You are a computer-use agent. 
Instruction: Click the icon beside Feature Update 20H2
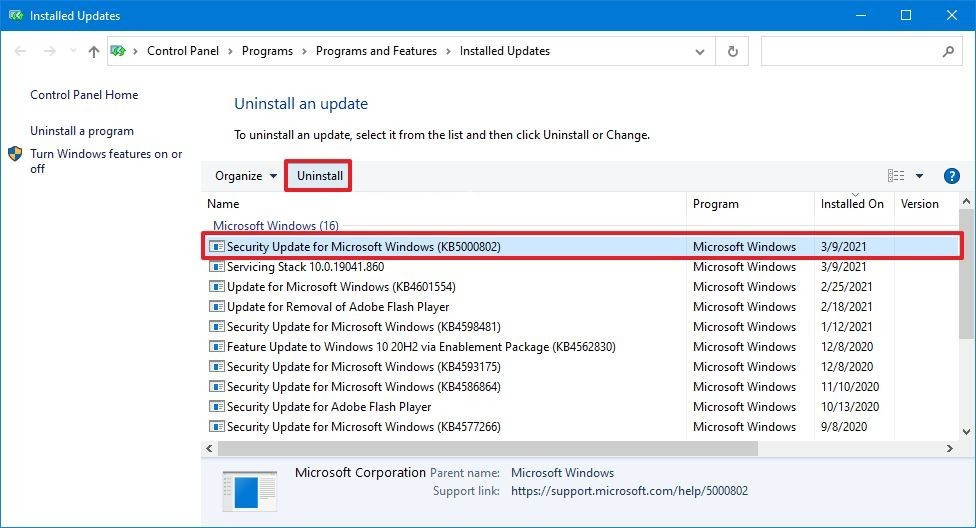[x=216, y=346]
